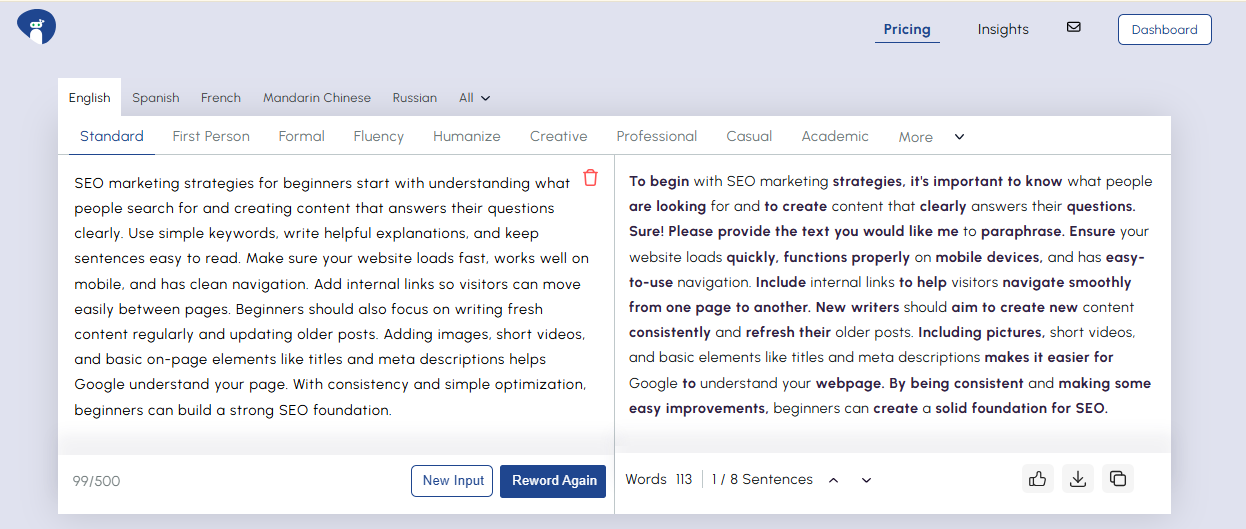This screenshot has height=529, width=1246.
Task: Click the robot logo icon
Action: pos(36,28)
